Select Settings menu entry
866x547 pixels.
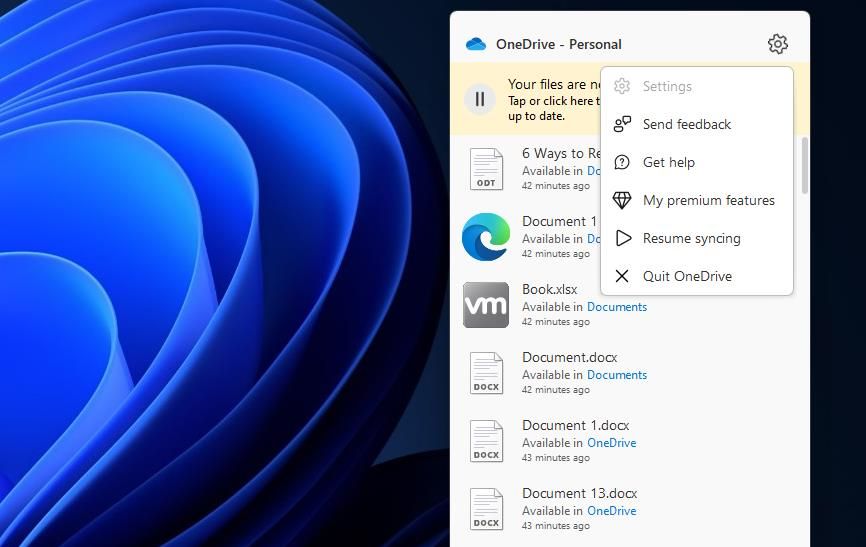click(x=697, y=86)
